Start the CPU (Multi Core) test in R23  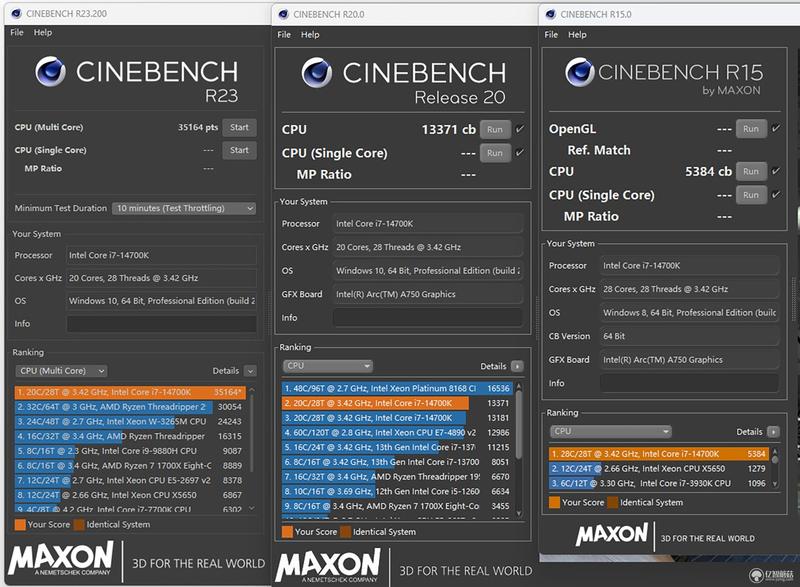(x=239, y=127)
